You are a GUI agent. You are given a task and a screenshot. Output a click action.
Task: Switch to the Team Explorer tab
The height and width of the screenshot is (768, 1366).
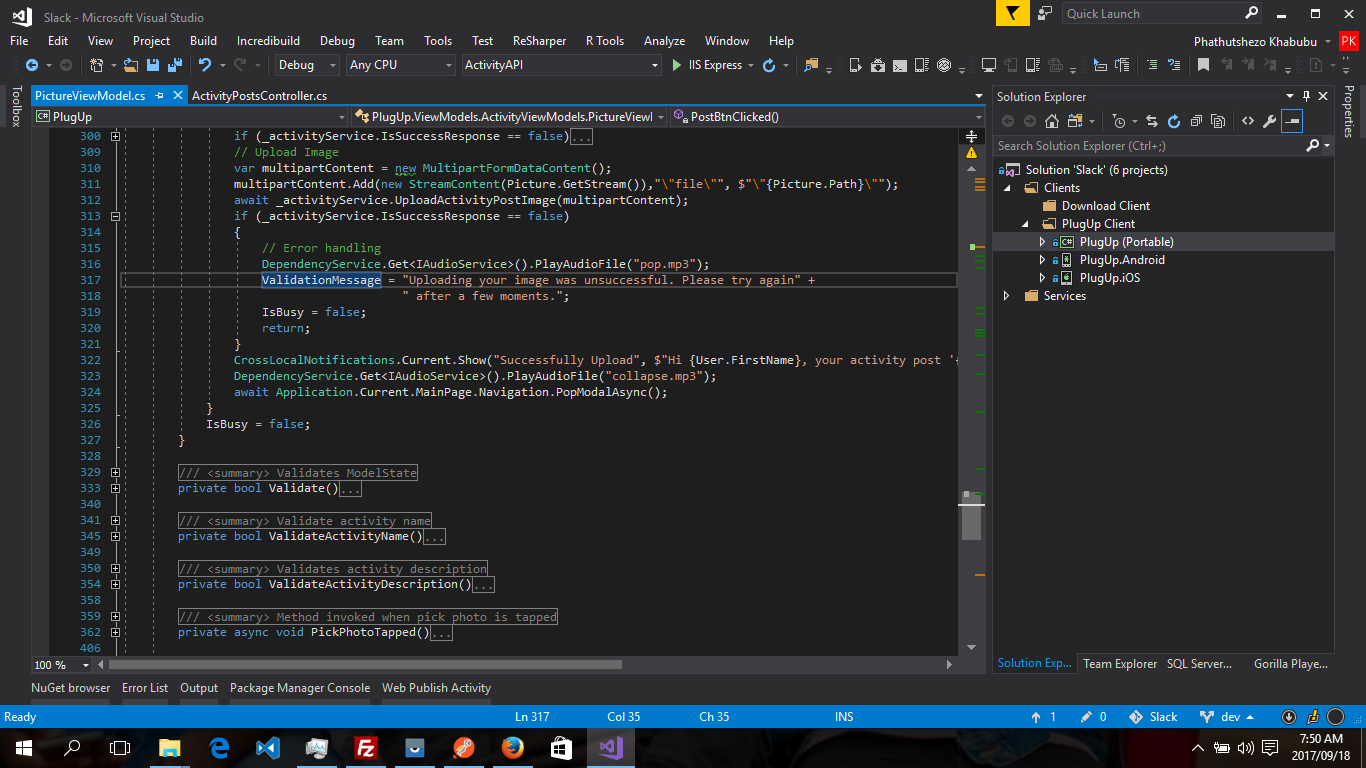(x=1119, y=664)
